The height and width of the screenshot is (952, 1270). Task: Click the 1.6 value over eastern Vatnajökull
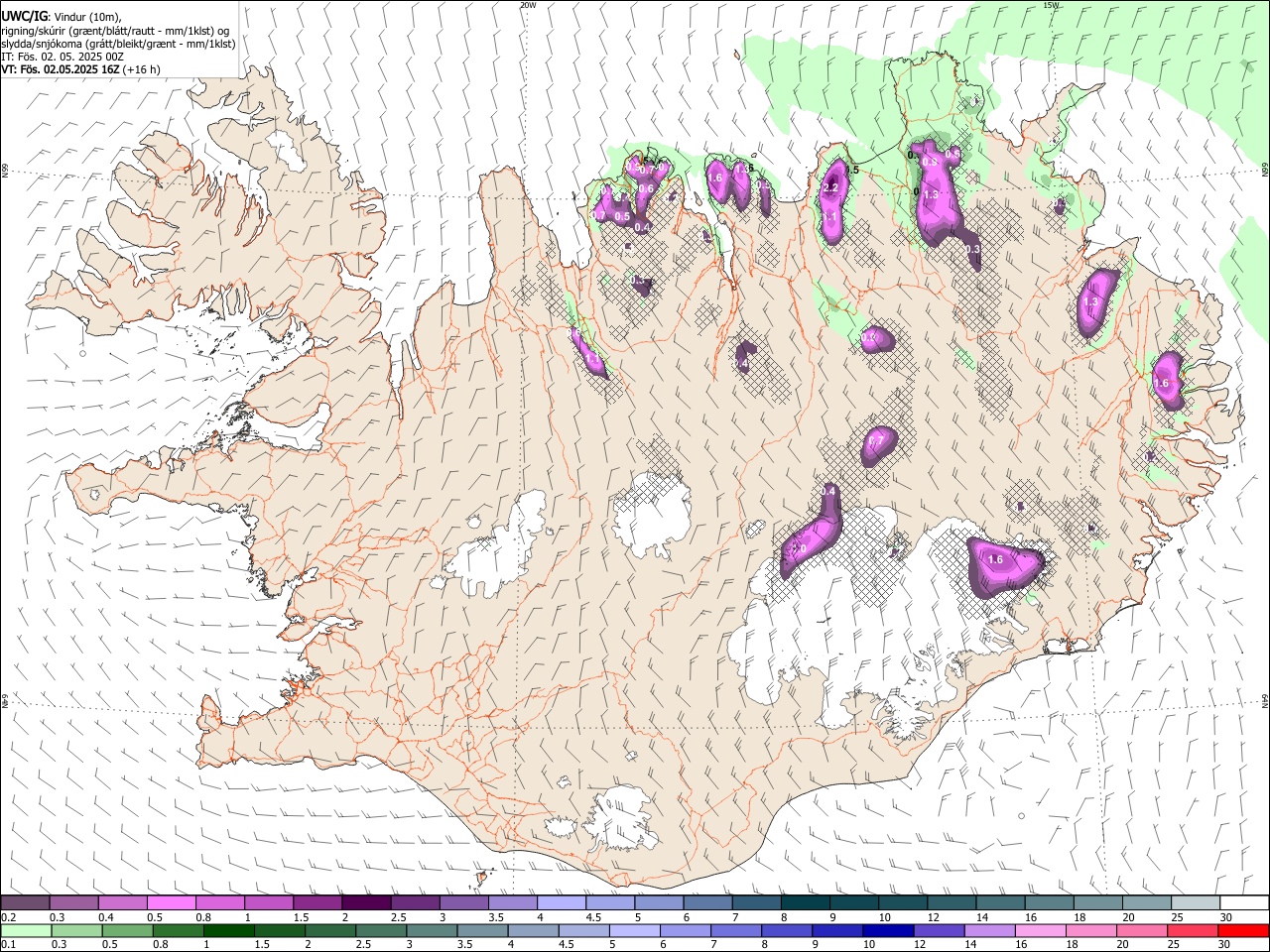tap(996, 559)
